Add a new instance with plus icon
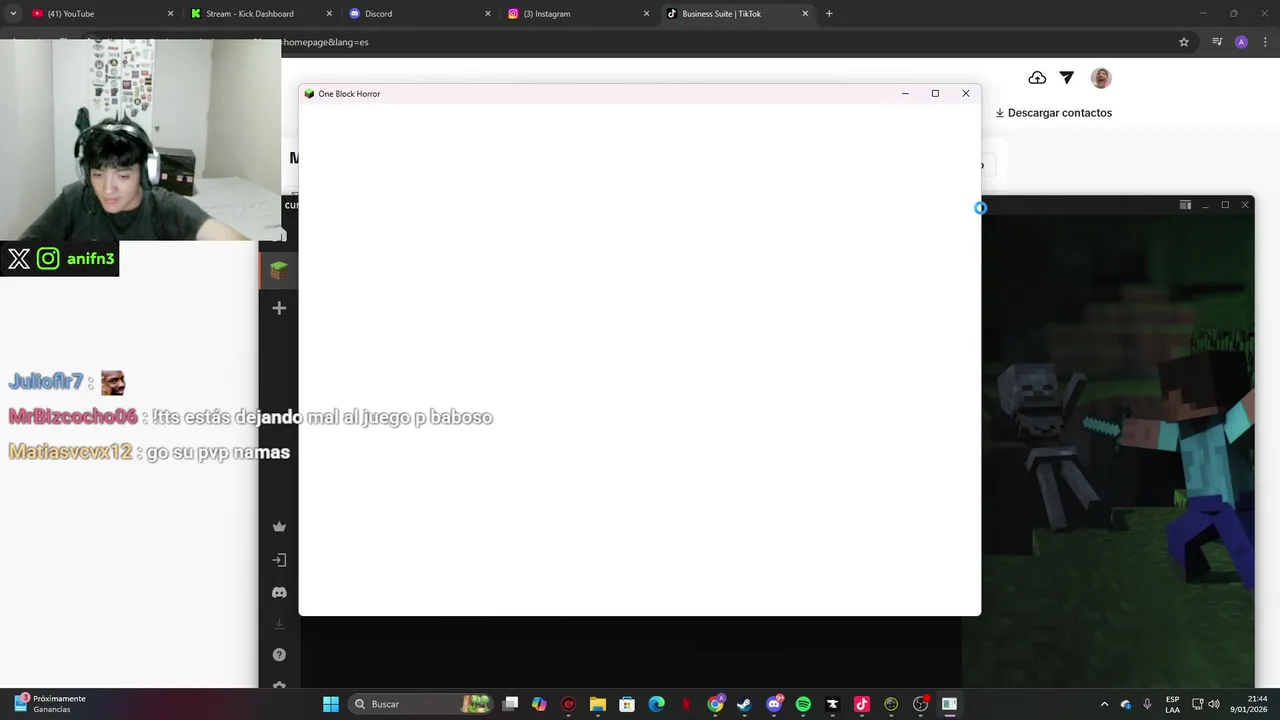Viewport: 1280px width, 720px height. pos(279,308)
